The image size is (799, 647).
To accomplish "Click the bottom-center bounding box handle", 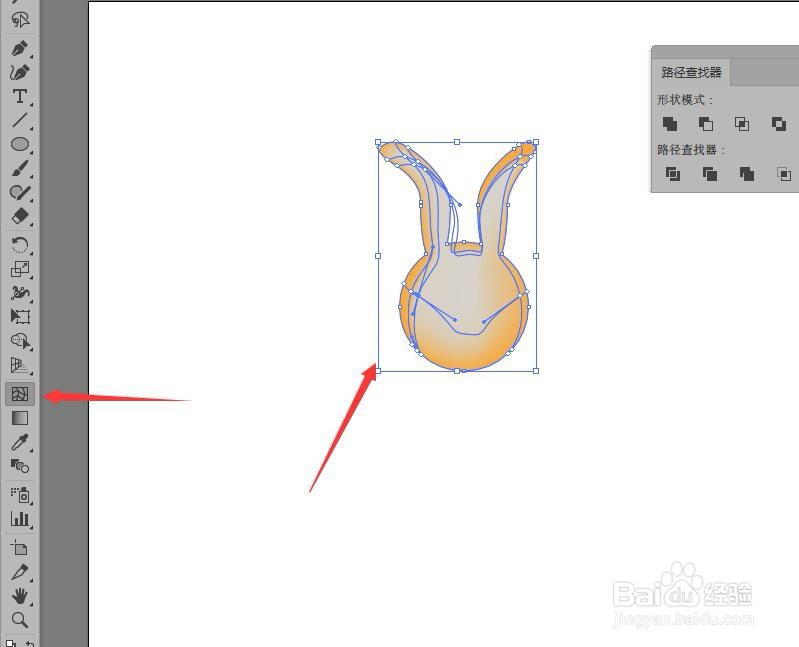I will coord(457,371).
